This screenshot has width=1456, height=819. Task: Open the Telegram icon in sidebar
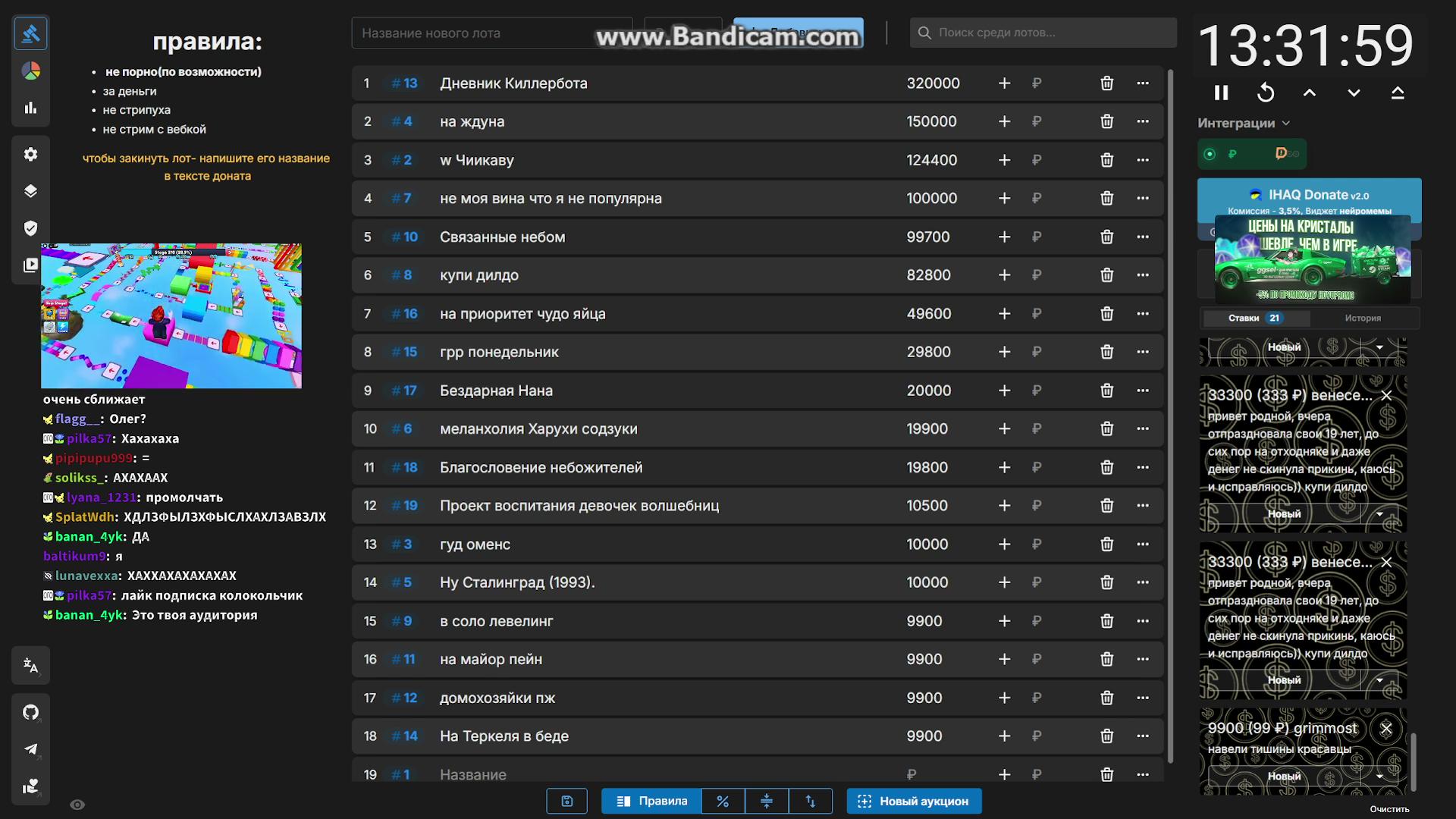[31, 748]
